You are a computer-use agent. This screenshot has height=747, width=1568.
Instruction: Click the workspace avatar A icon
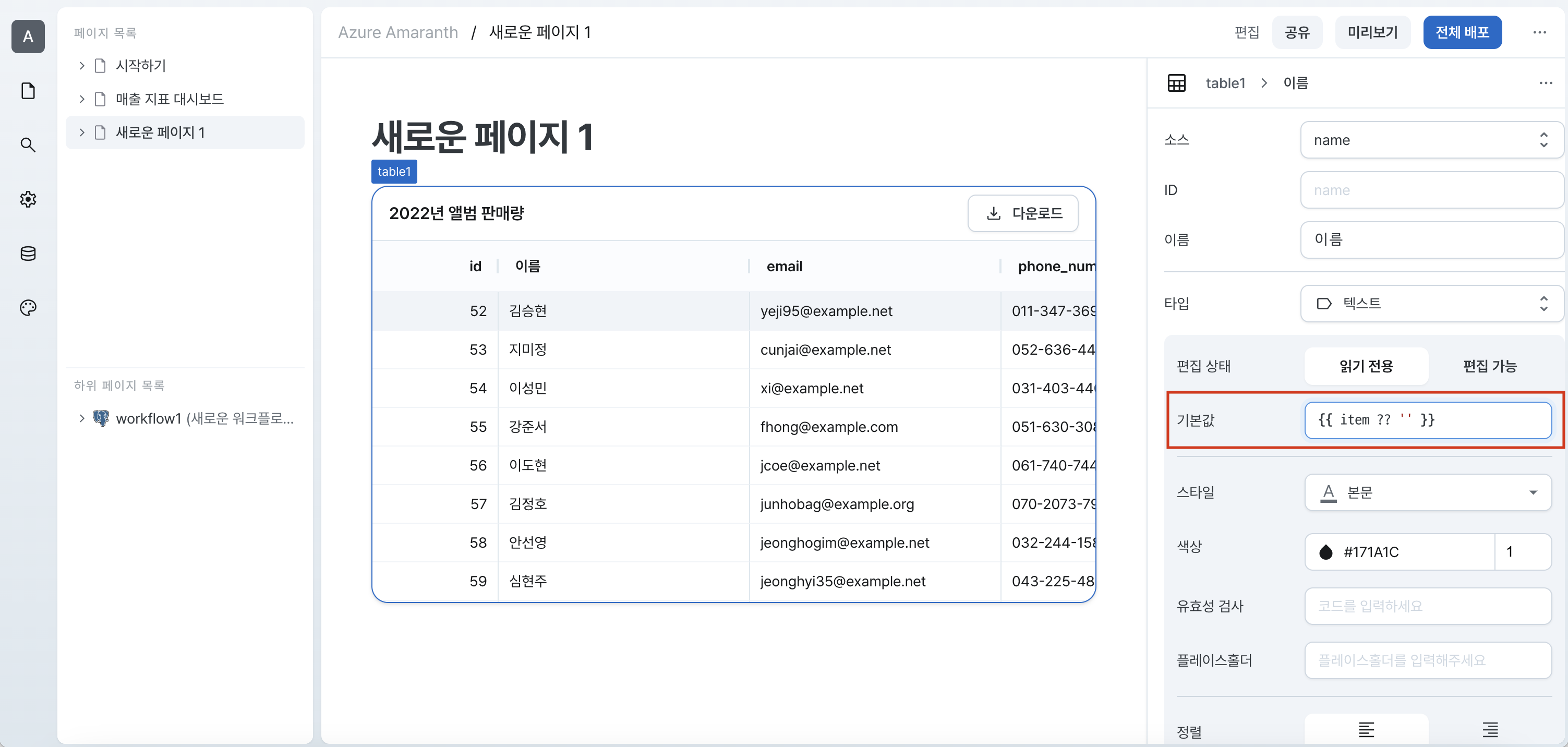(x=28, y=37)
